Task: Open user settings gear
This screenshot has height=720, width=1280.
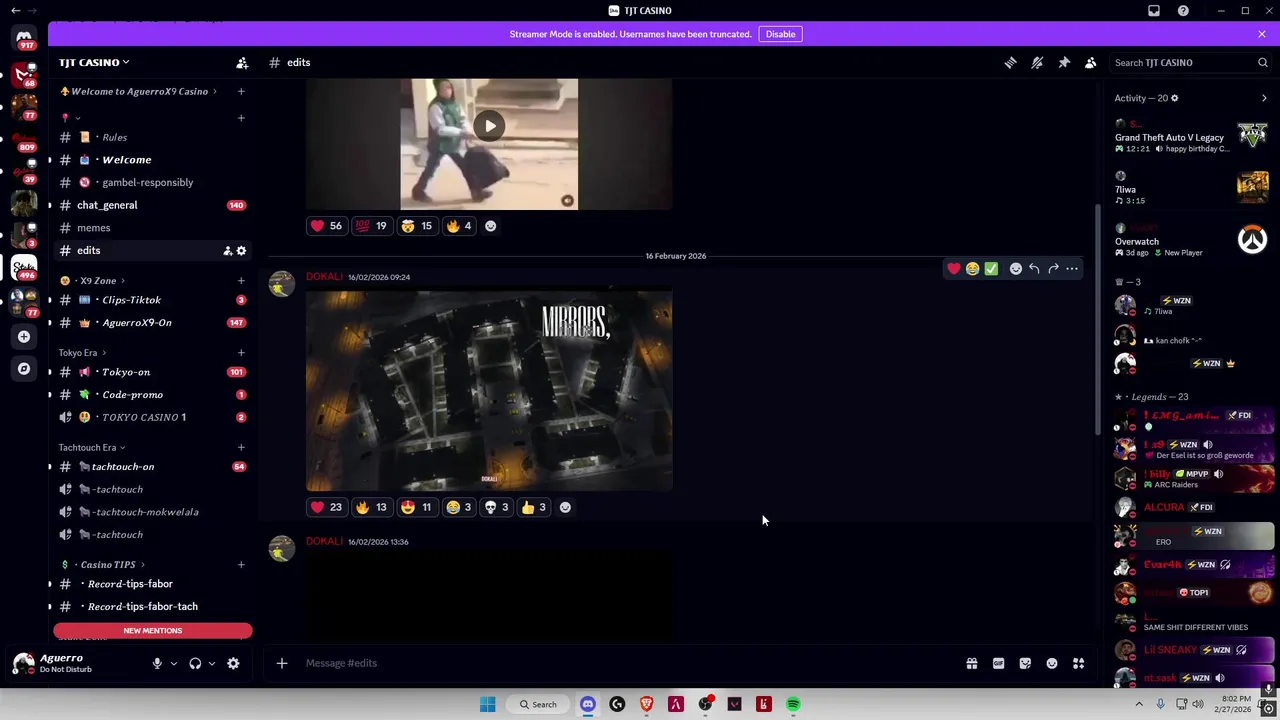Action: click(x=233, y=663)
